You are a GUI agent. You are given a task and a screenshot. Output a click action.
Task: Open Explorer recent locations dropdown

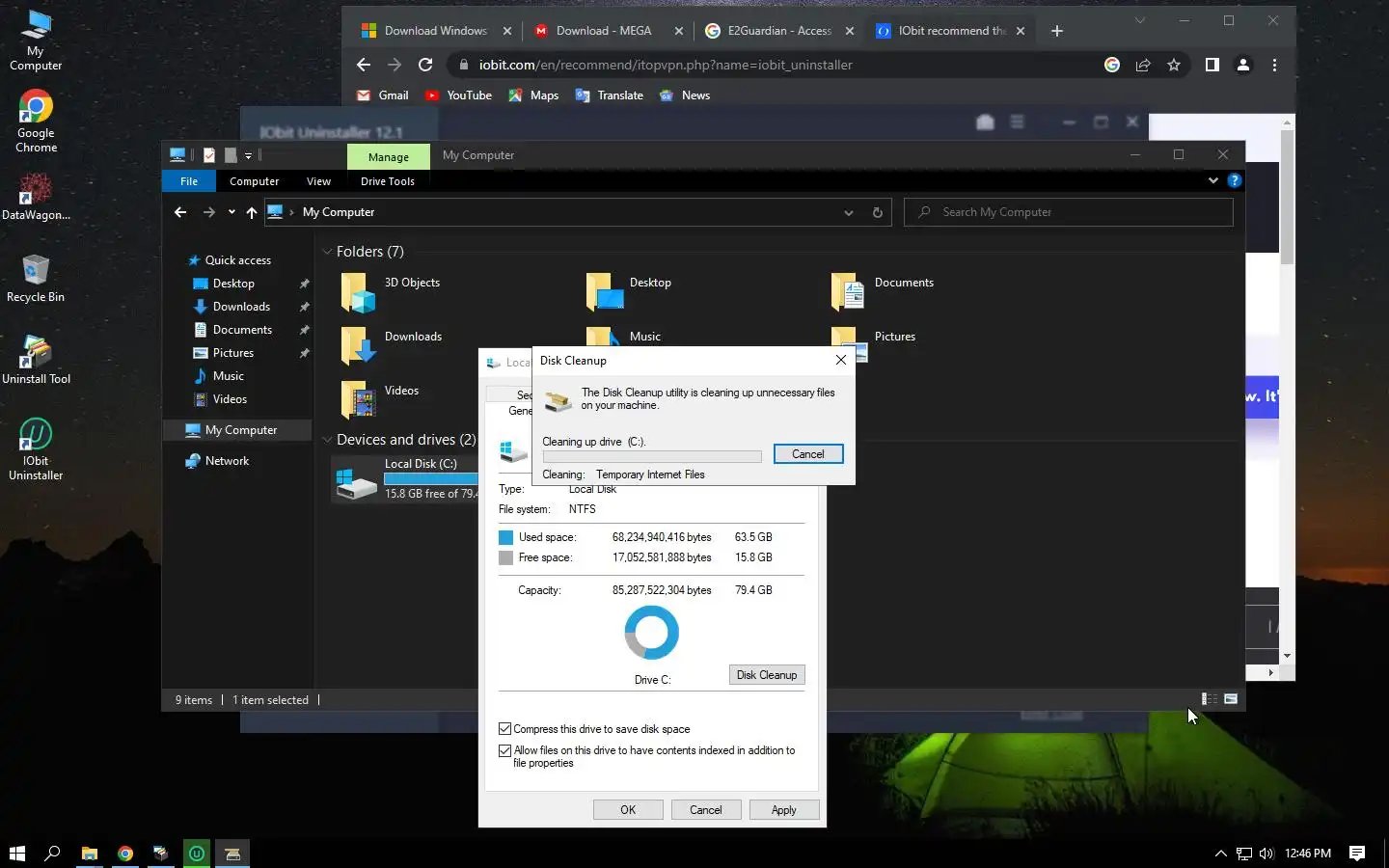tap(231, 212)
